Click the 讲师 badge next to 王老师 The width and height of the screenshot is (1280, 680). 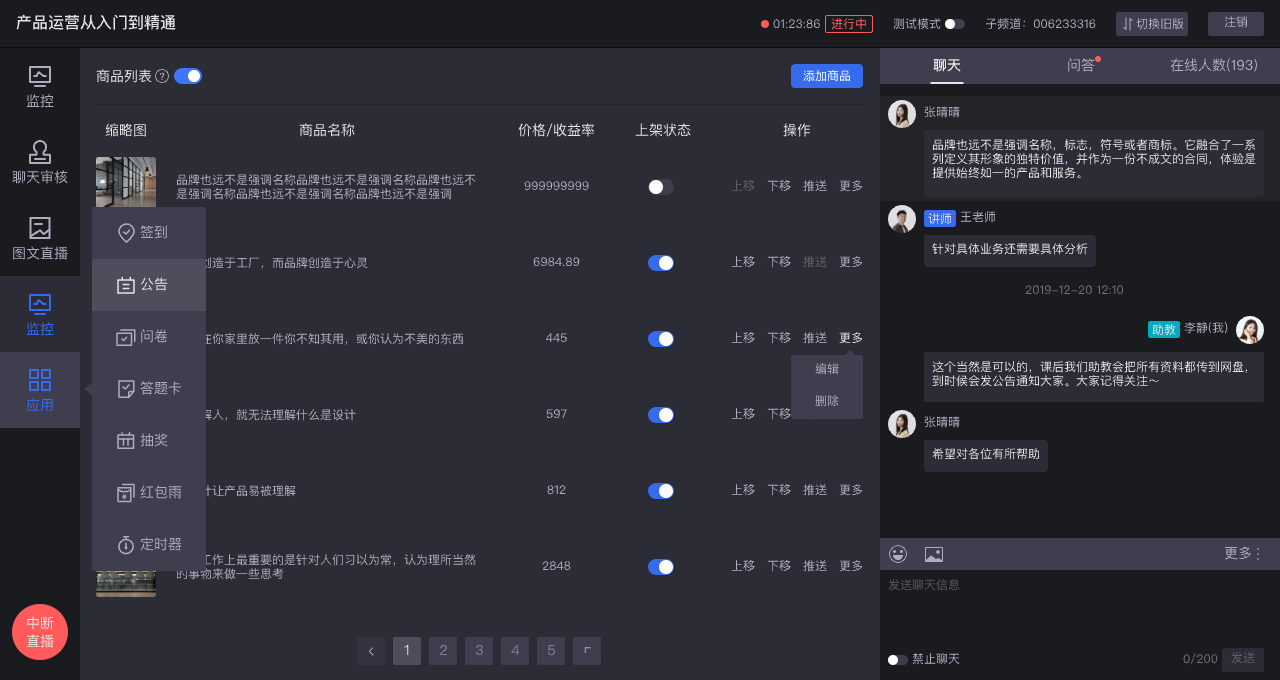940,218
